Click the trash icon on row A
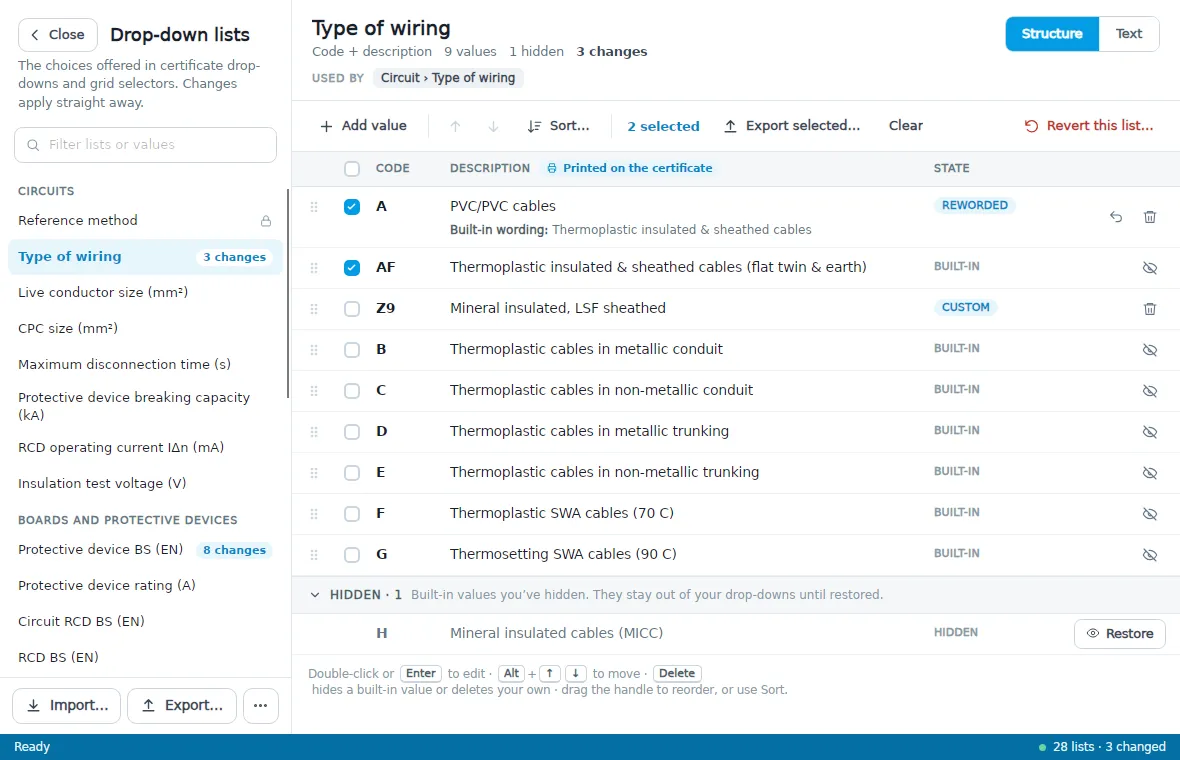 pos(1149,217)
